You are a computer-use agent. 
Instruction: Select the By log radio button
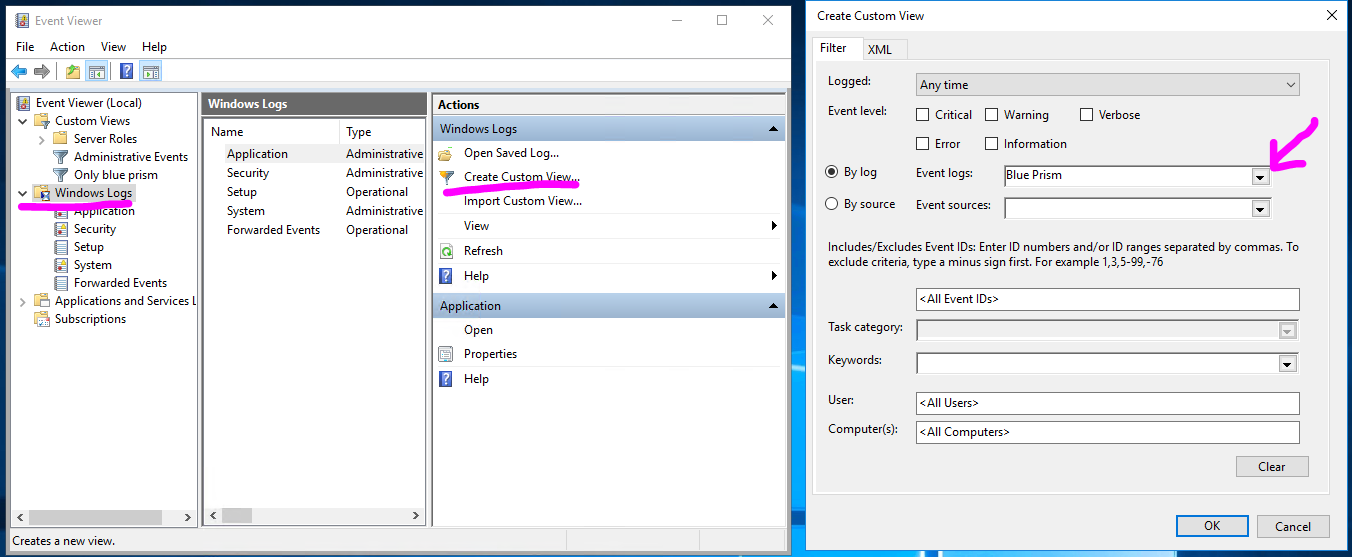click(832, 172)
